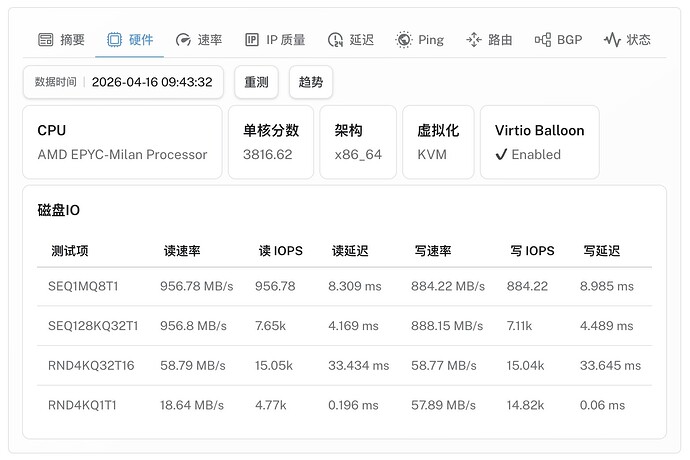
Task: Click the 18.64 MB/s read speed
Action: click(x=192, y=405)
